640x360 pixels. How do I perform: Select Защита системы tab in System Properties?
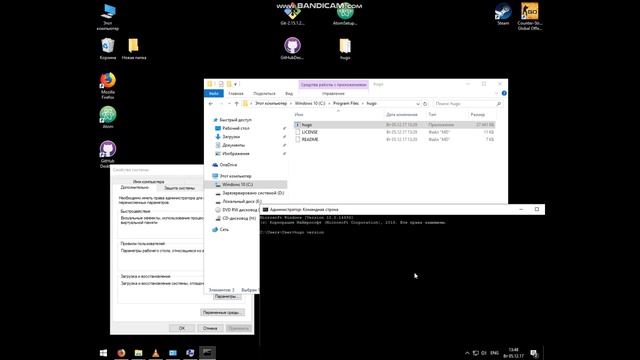click(180, 188)
